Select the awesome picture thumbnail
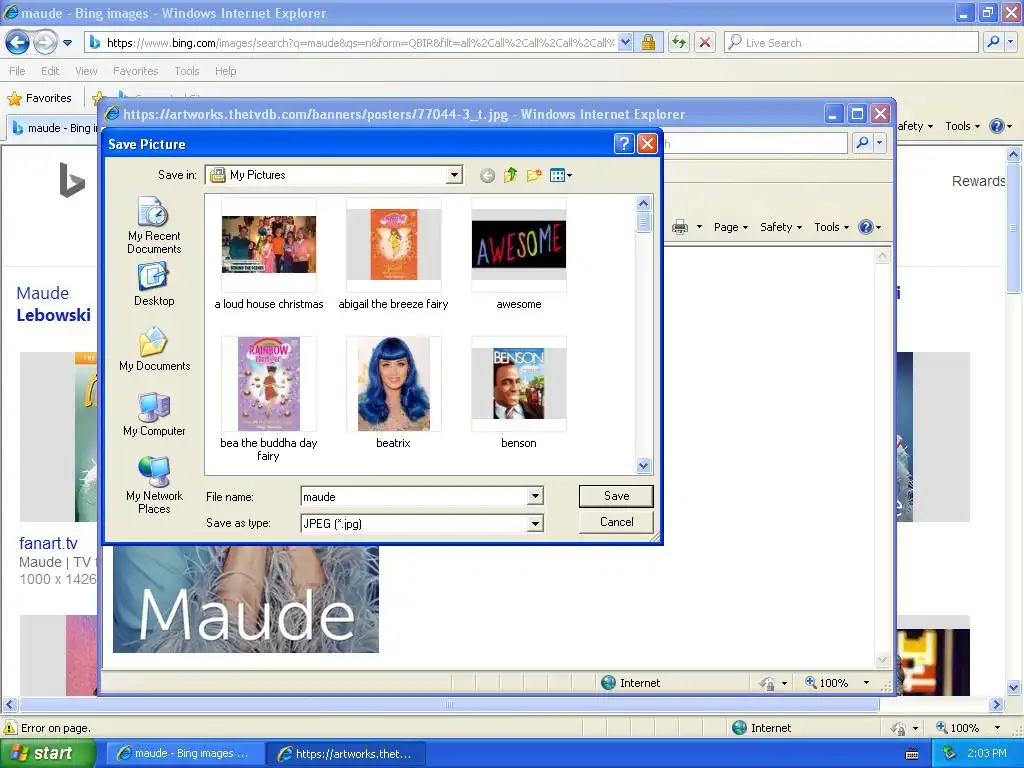Viewport: 1024px width, 768px height. tap(519, 255)
